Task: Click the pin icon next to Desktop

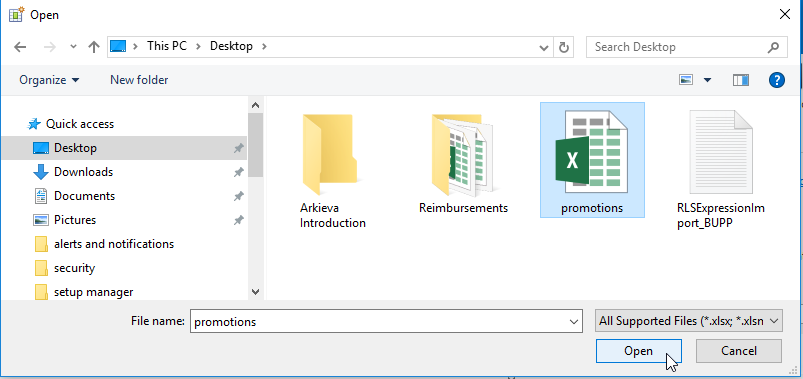Action: click(238, 149)
